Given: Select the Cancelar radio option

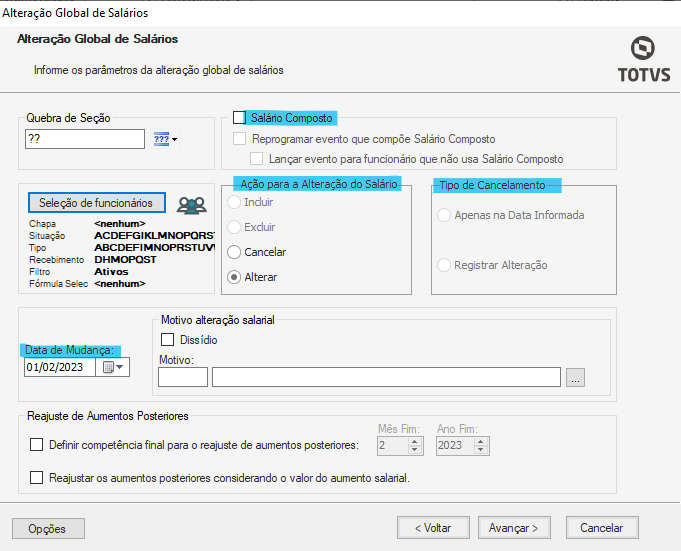Looking at the screenshot, I should click(x=235, y=252).
